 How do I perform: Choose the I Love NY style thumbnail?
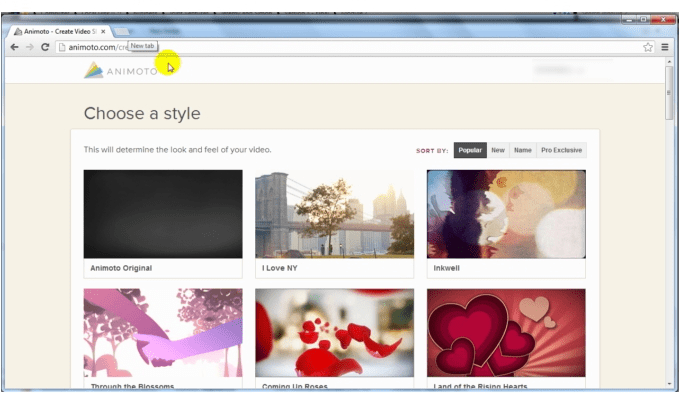(x=334, y=214)
